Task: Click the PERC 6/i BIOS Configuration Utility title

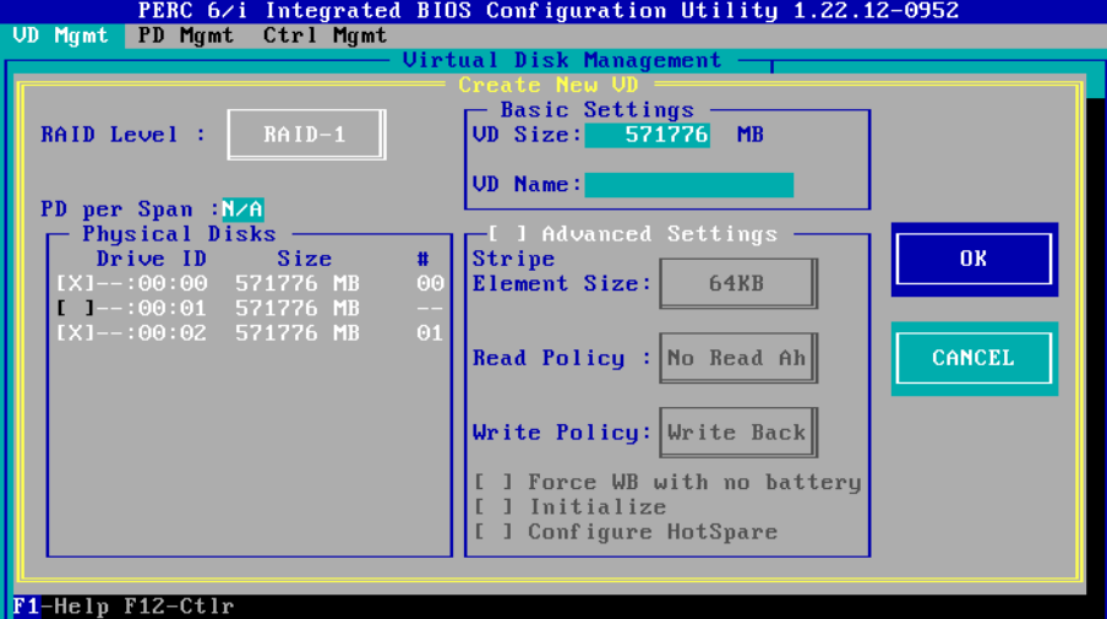Action: tap(548, 11)
